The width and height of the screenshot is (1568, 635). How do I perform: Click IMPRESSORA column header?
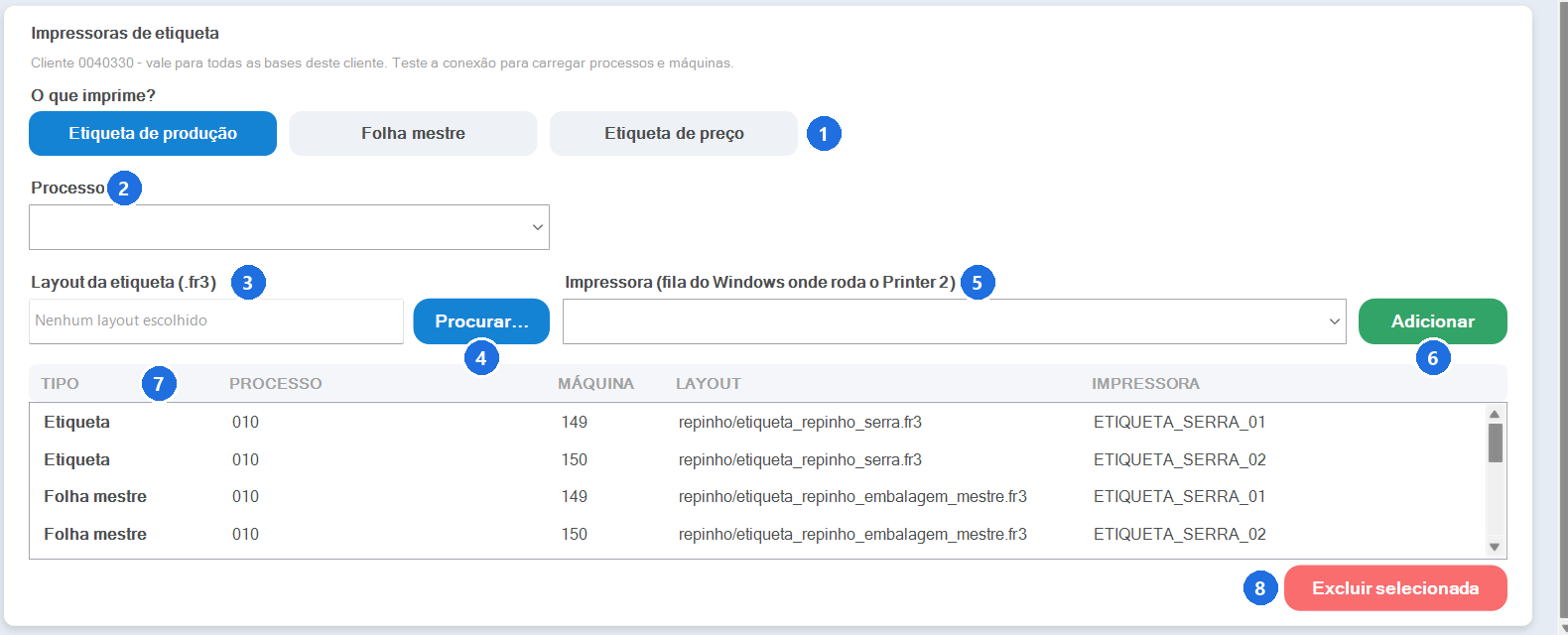pyautogui.click(x=1145, y=383)
